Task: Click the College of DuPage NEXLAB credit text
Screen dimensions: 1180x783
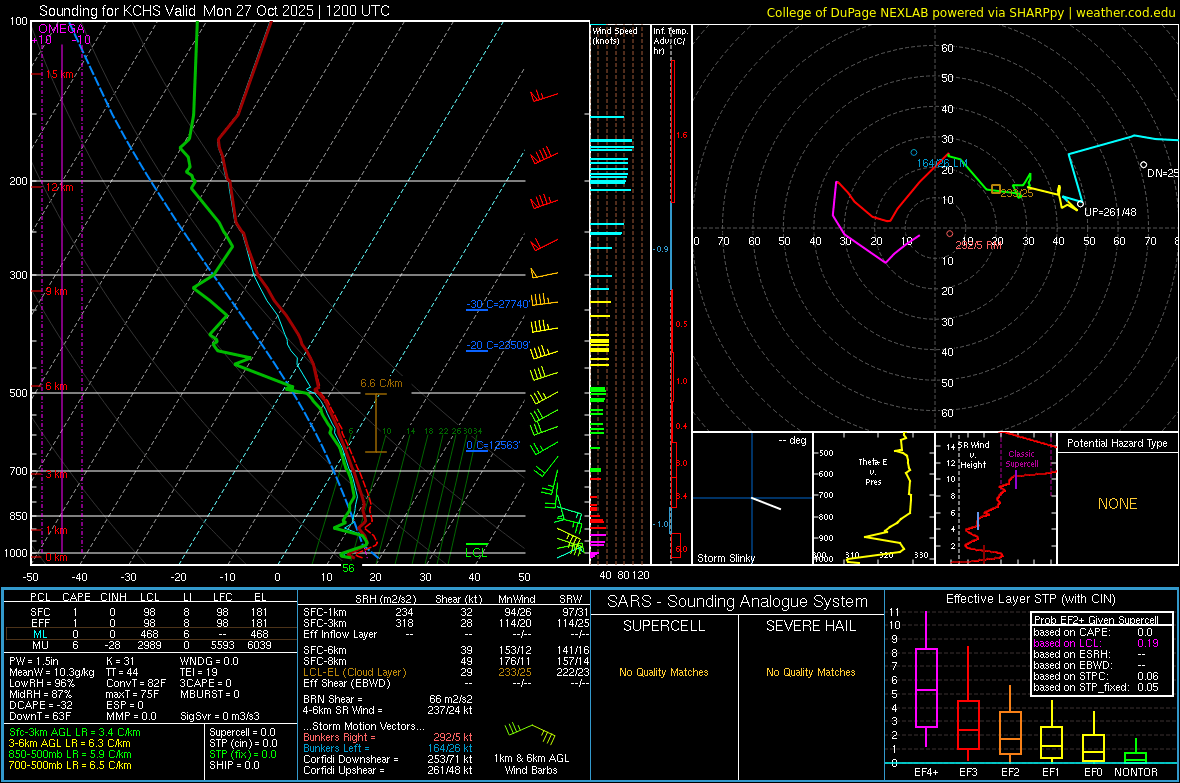Action: coord(970,12)
